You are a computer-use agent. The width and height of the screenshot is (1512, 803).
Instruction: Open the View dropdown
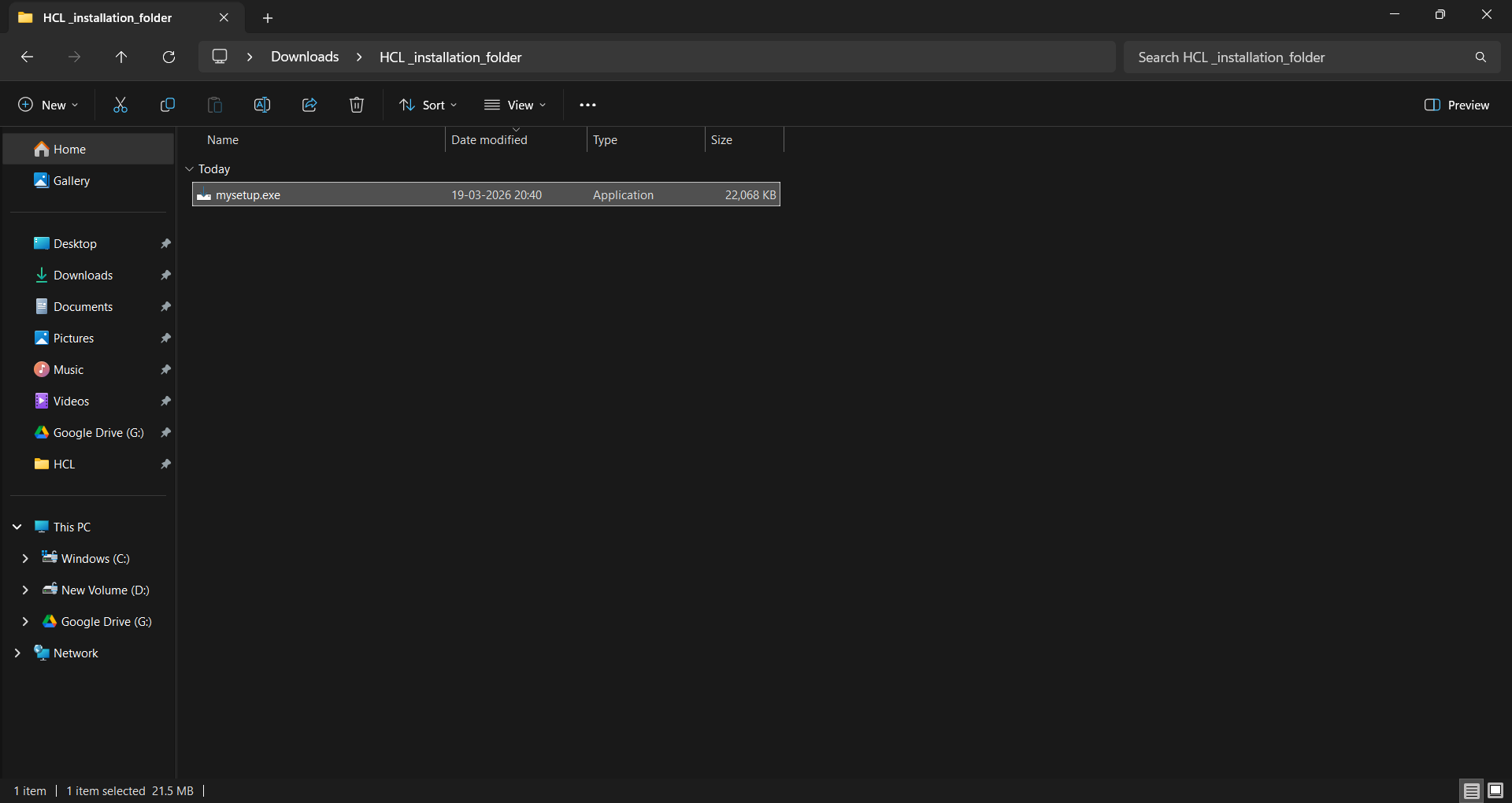click(516, 104)
